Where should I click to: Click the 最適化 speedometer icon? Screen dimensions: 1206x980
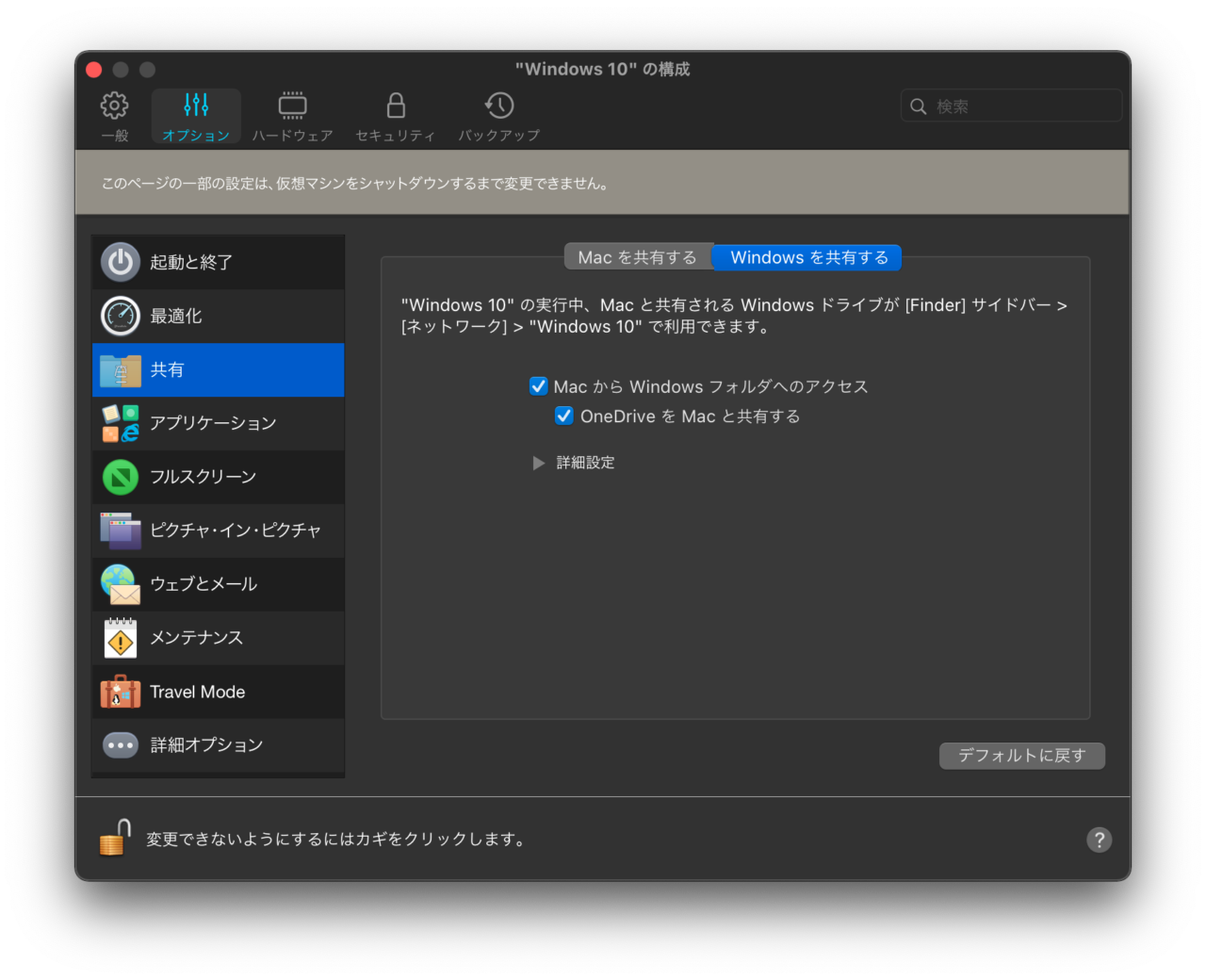121,316
